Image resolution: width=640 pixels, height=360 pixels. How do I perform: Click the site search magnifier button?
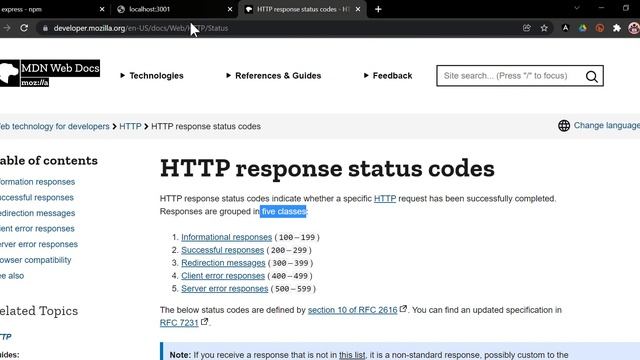[x=591, y=76]
